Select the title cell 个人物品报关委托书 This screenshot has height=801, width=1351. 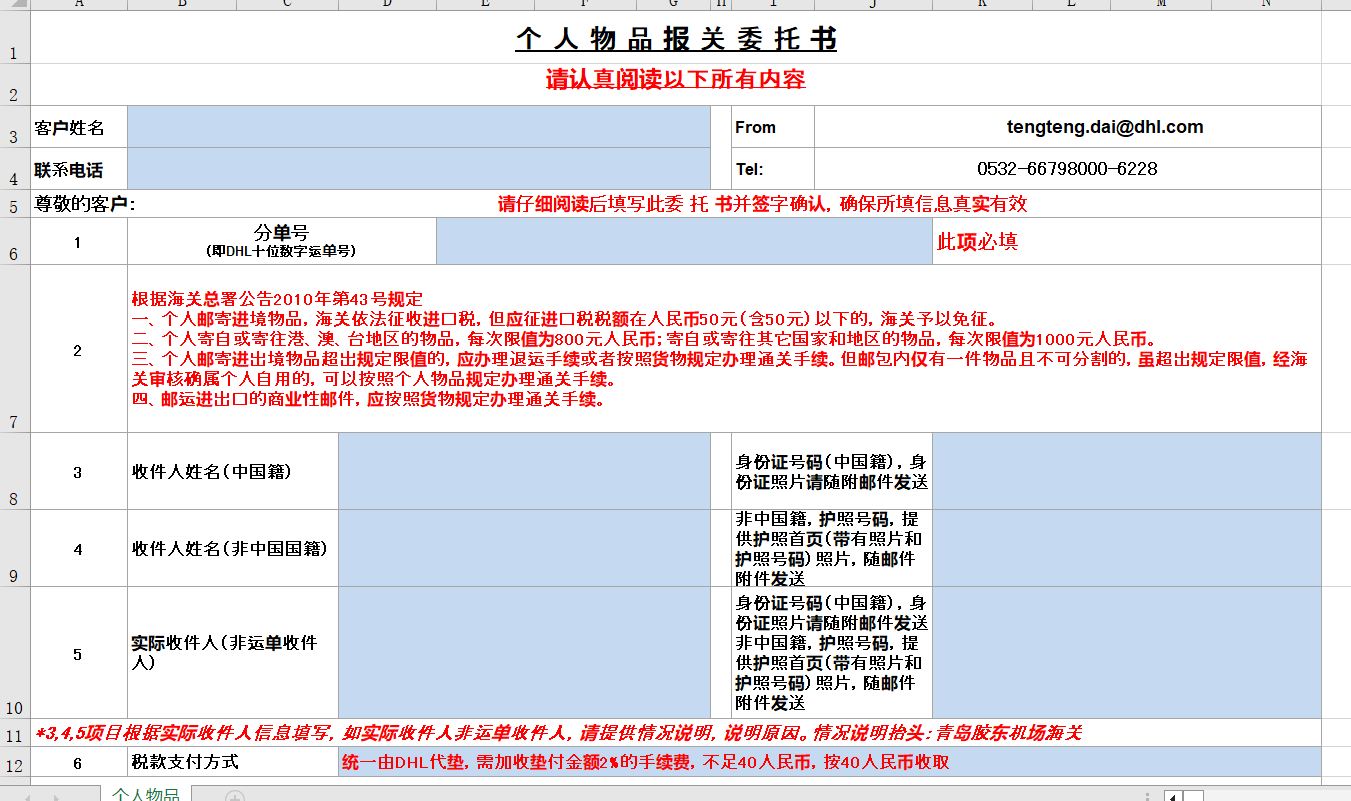tap(676, 39)
